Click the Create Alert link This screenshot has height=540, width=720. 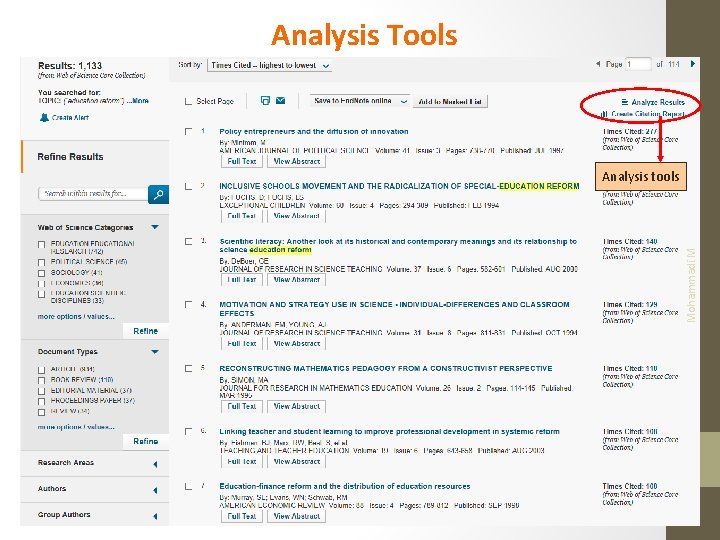pyautogui.click(x=70, y=118)
